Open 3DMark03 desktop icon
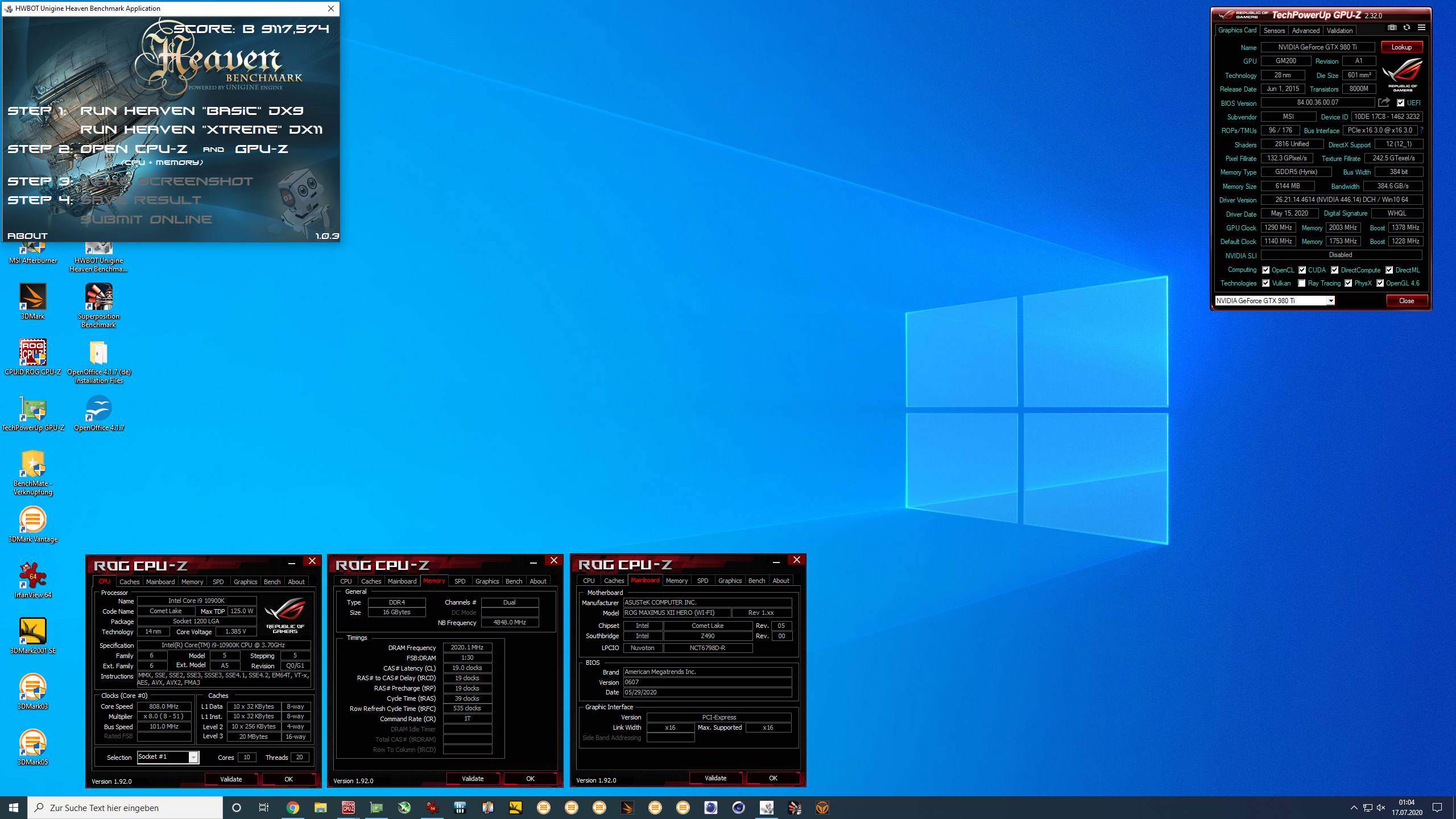Viewport: 1456px width, 819px height. click(33, 692)
